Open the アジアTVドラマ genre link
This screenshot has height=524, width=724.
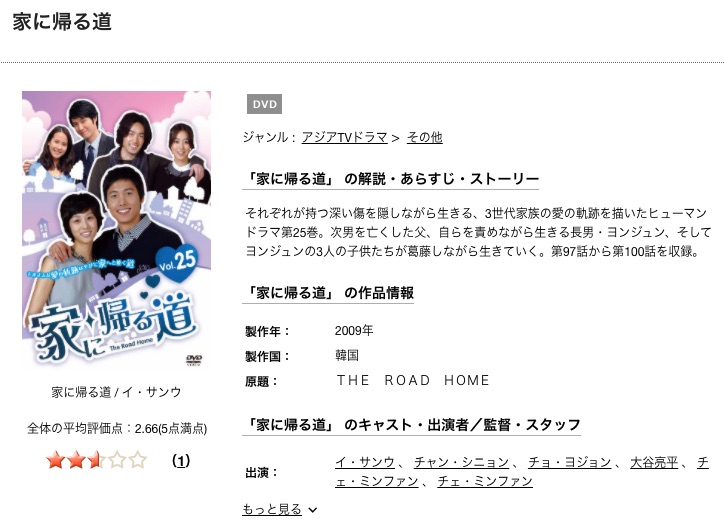coord(344,137)
